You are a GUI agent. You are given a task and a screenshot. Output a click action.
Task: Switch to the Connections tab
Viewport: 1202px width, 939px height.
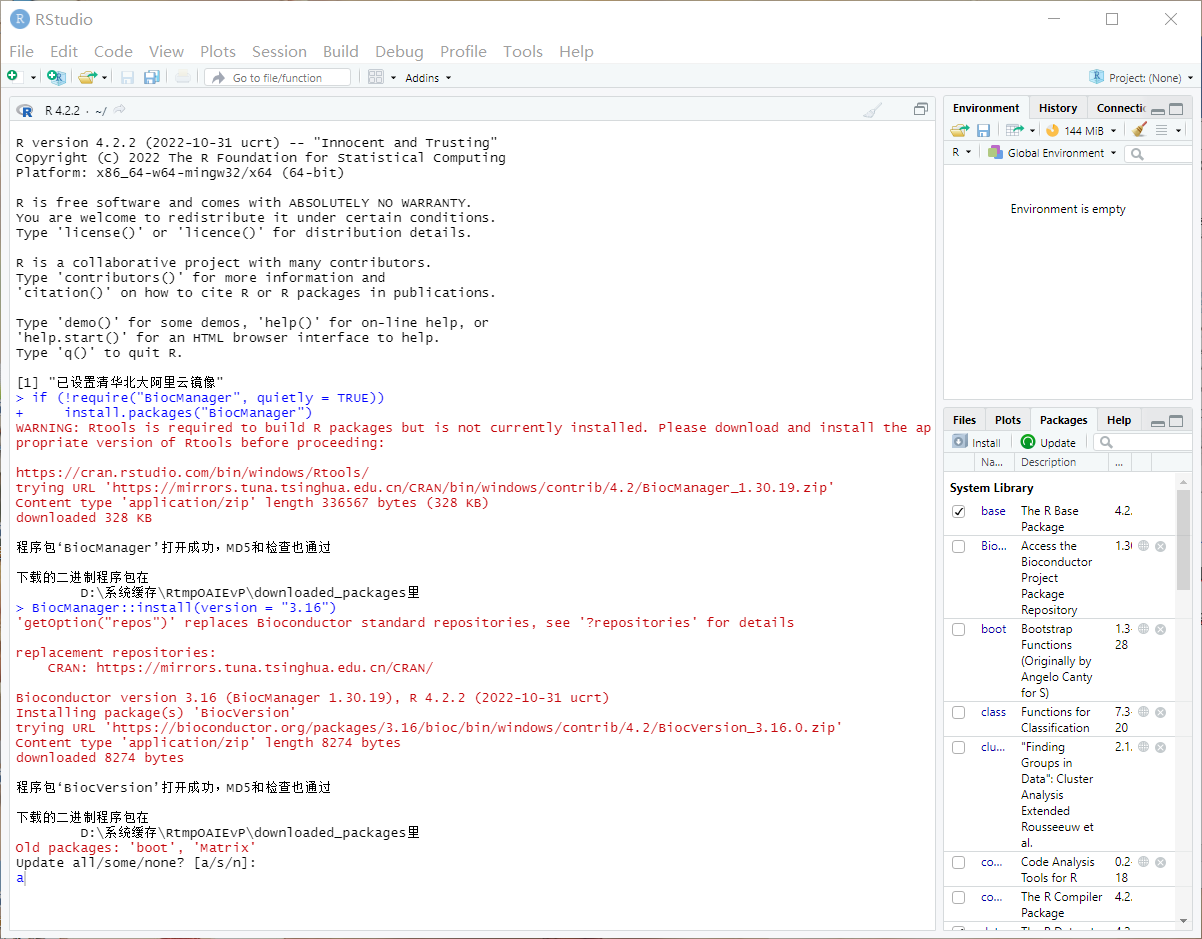click(1121, 108)
